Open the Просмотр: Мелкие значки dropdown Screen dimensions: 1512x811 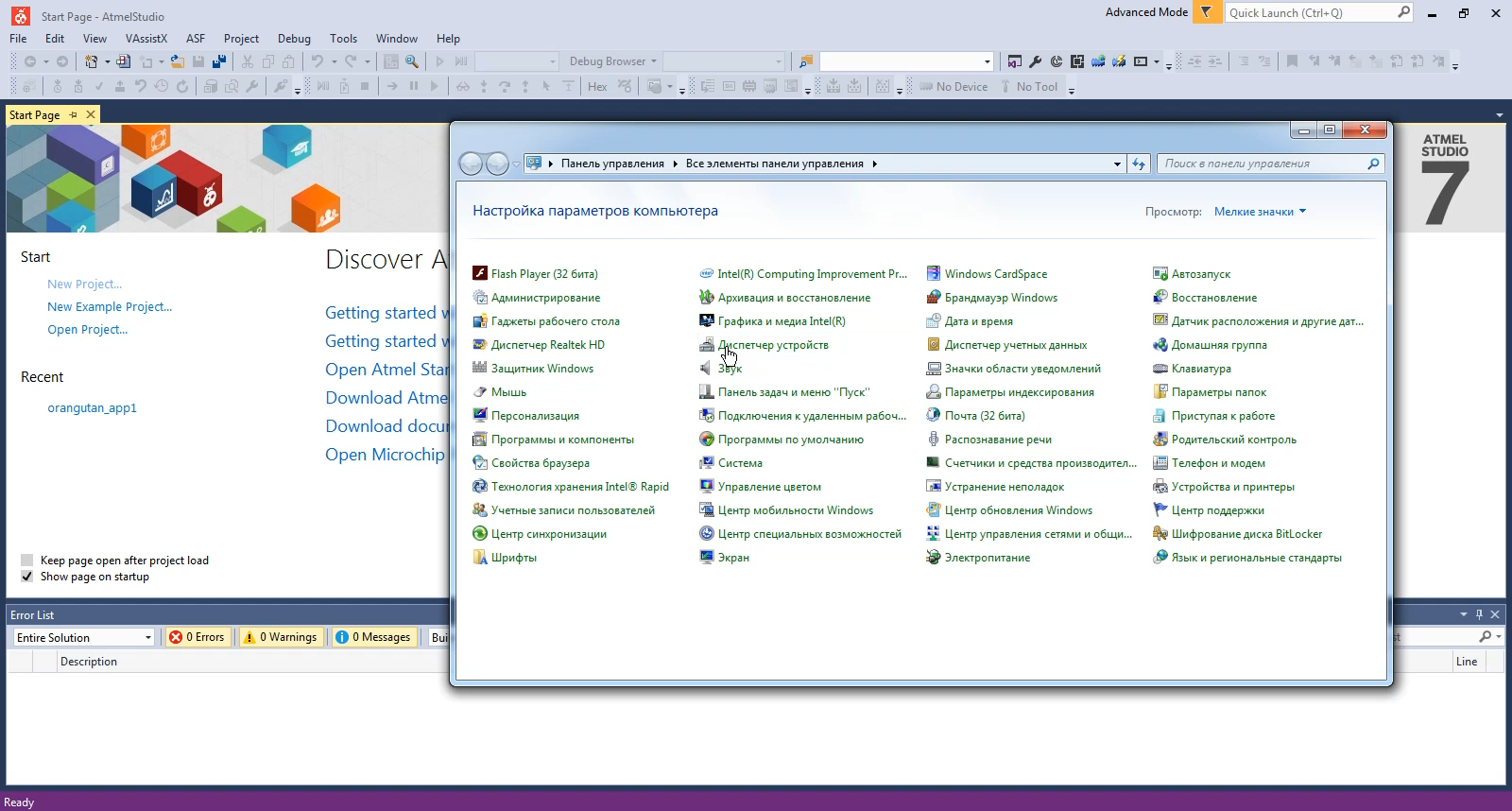(x=1260, y=212)
